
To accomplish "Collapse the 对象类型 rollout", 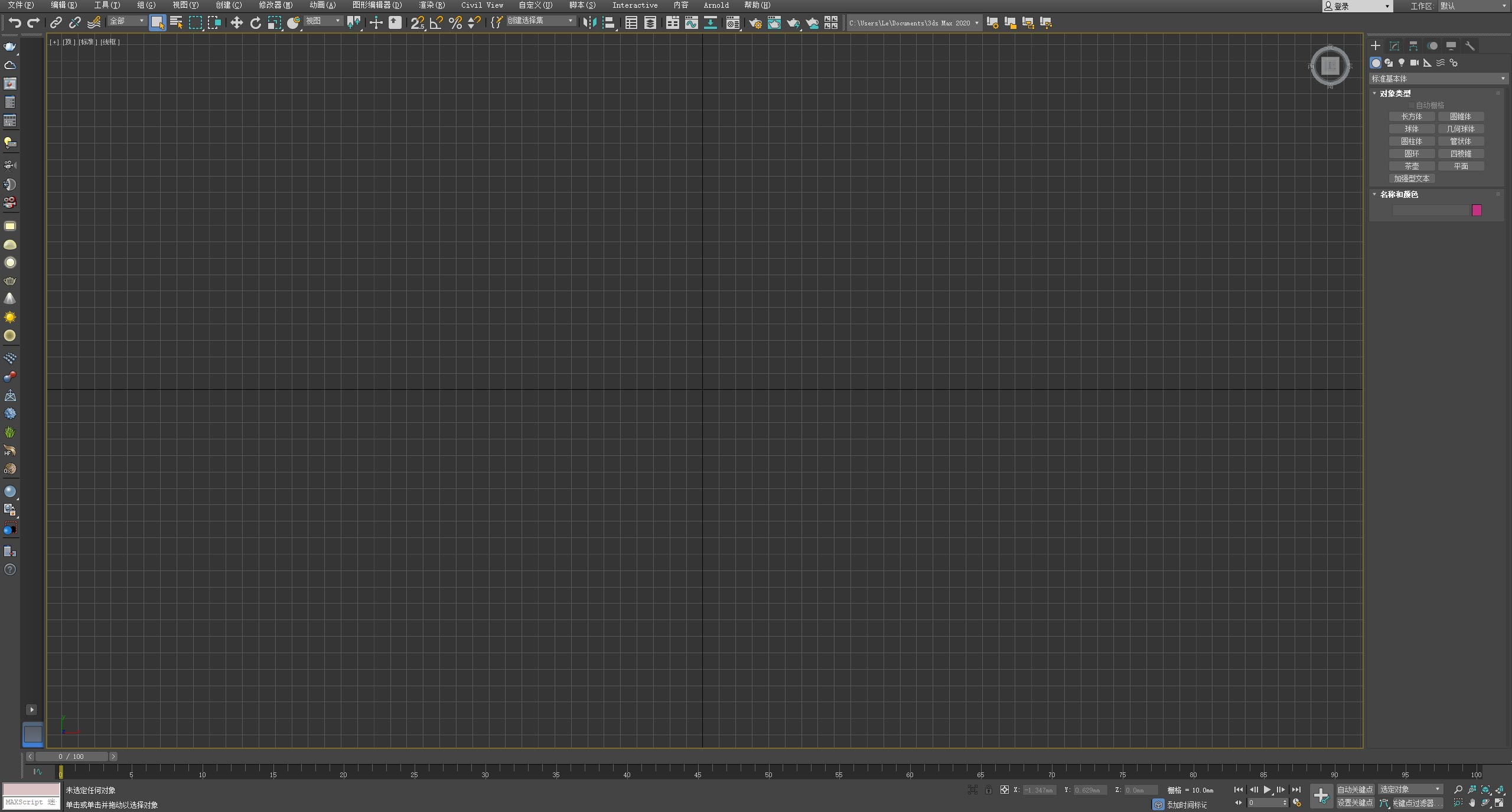I will 1394,93.
